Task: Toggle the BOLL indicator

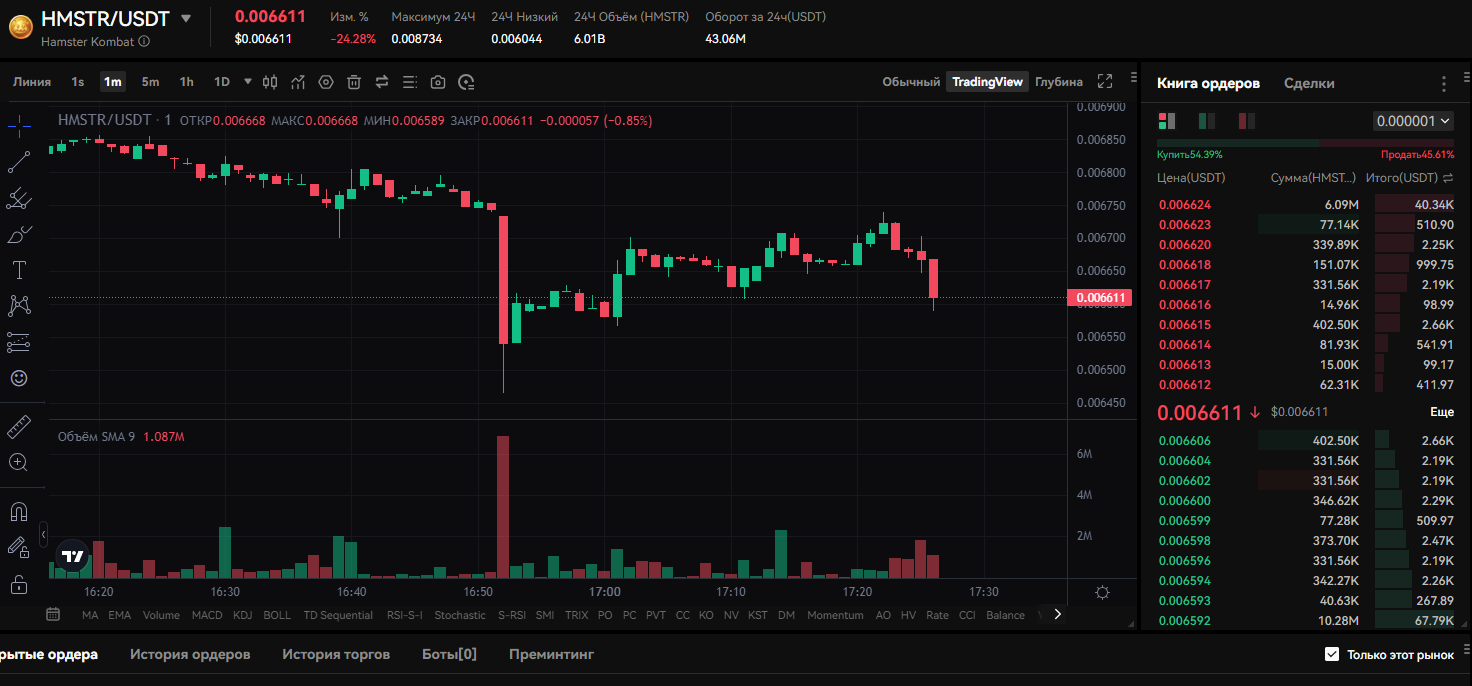Action: (x=277, y=615)
